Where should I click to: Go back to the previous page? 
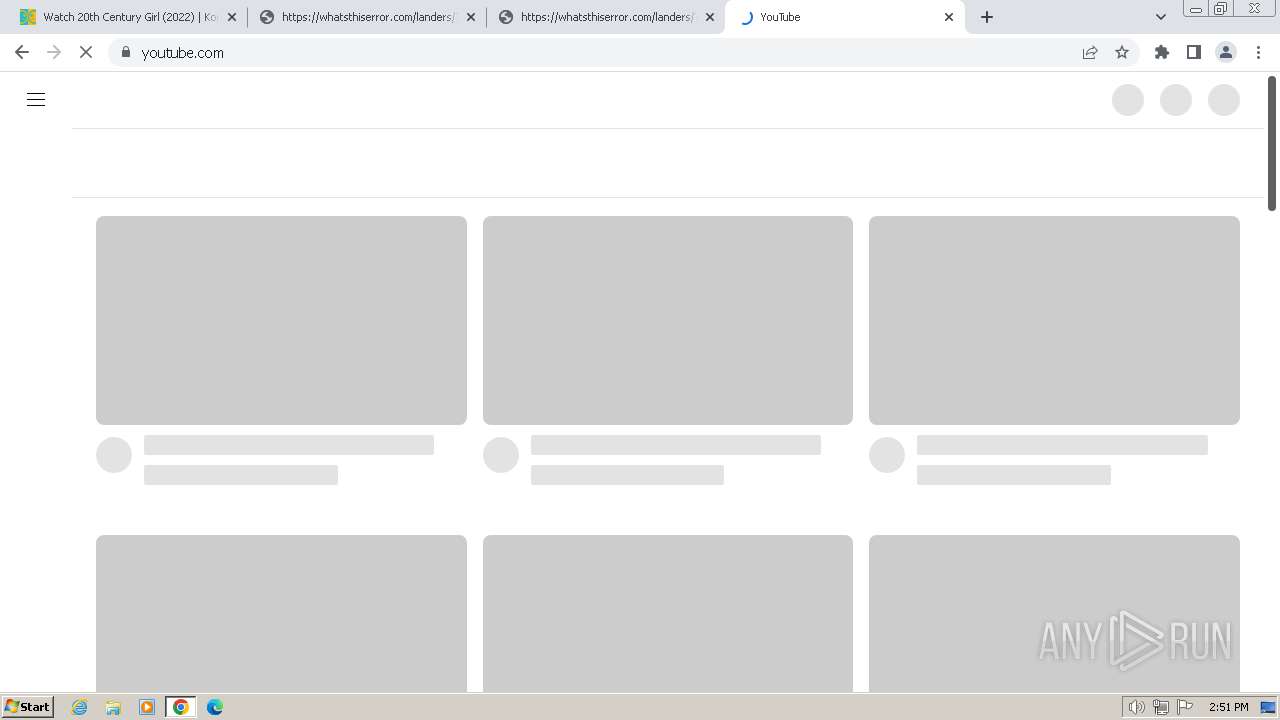[x=22, y=53]
